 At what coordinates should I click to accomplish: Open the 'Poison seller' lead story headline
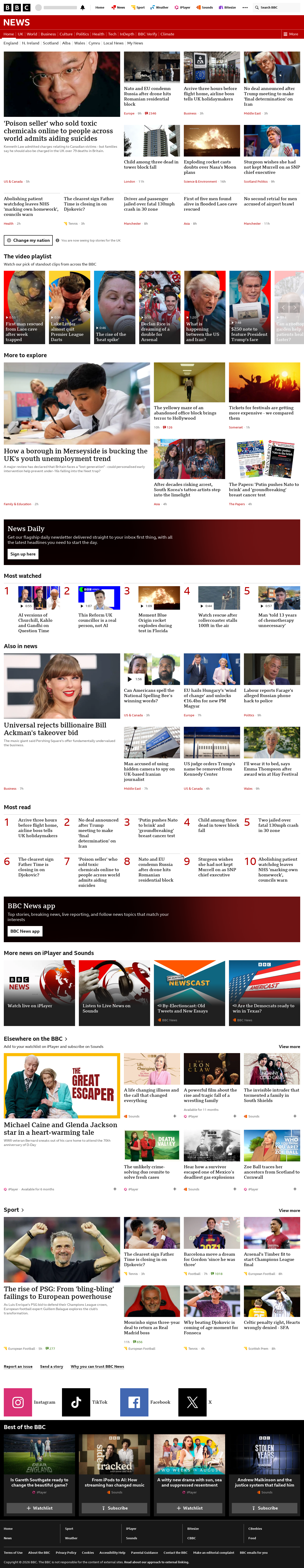[x=58, y=131]
